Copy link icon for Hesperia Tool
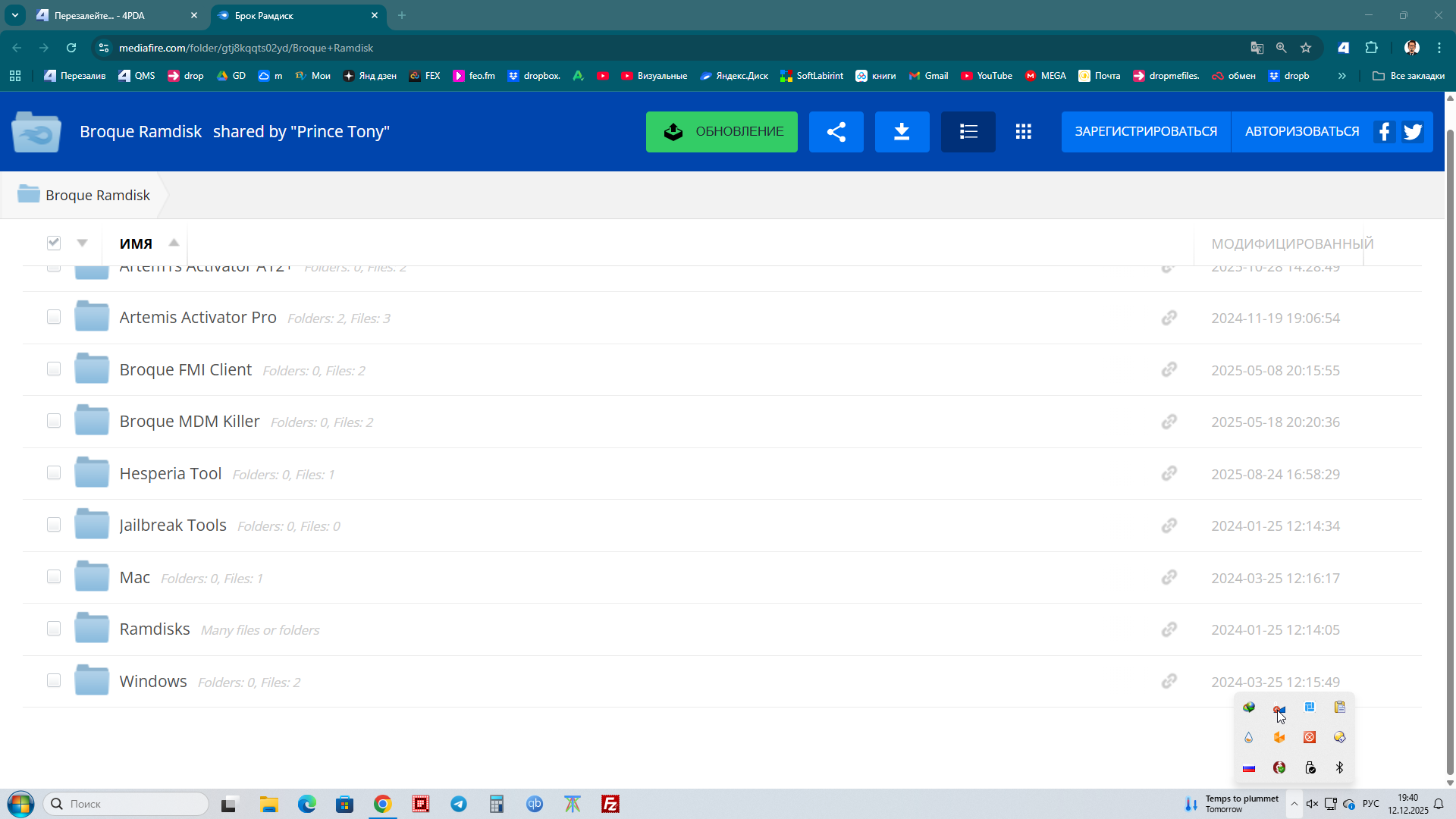Screen dimensions: 1456x819 click(1169, 474)
